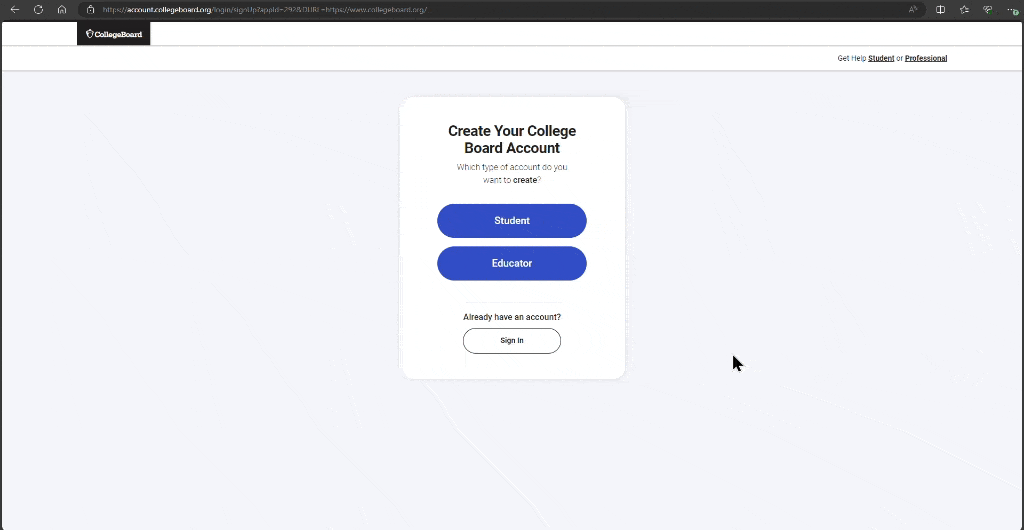This screenshot has height=530, width=1024.
Task: Click the Create Your College Board Account heading
Action: (512, 139)
